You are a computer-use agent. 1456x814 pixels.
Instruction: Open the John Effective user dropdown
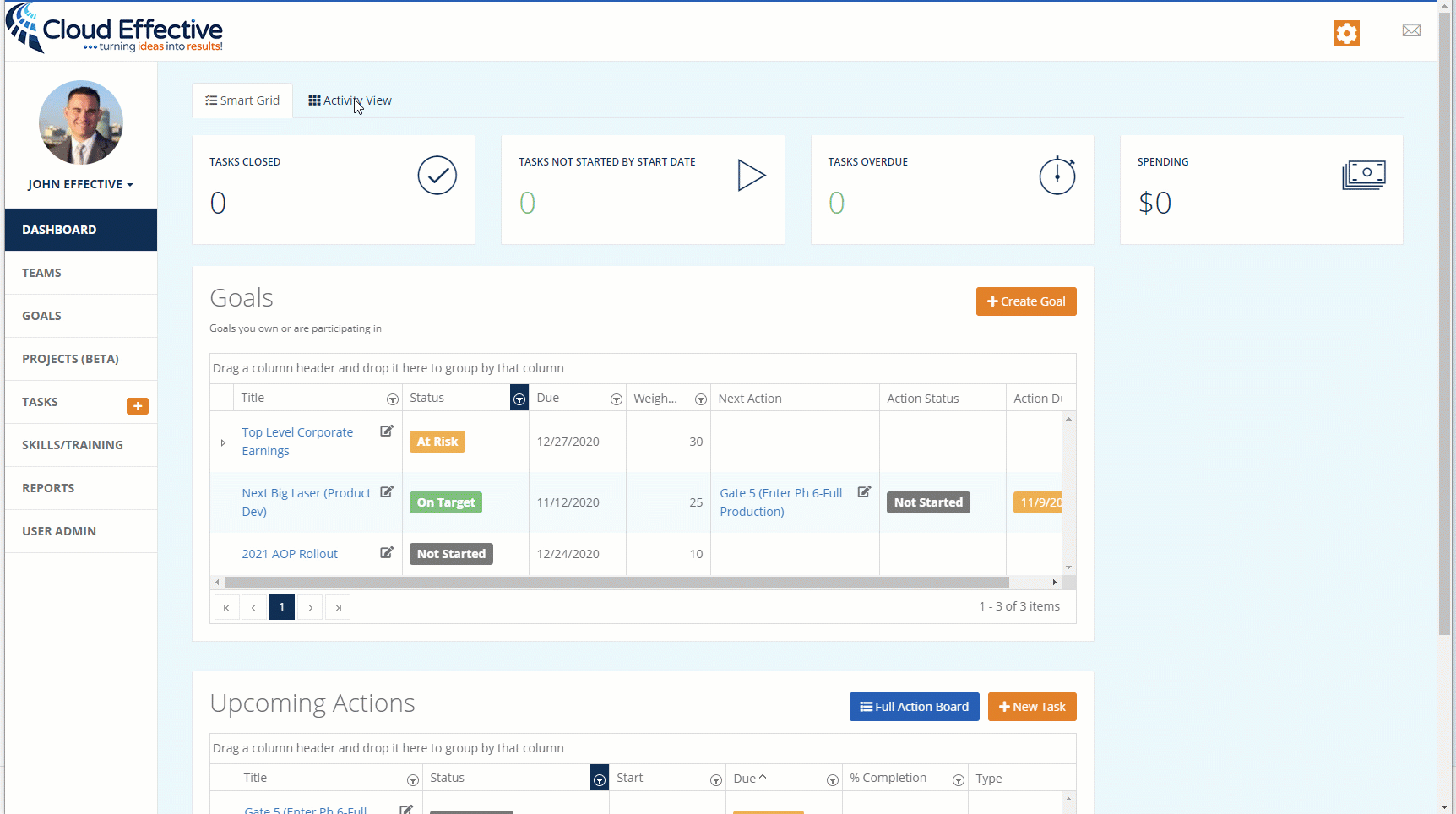click(x=80, y=184)
